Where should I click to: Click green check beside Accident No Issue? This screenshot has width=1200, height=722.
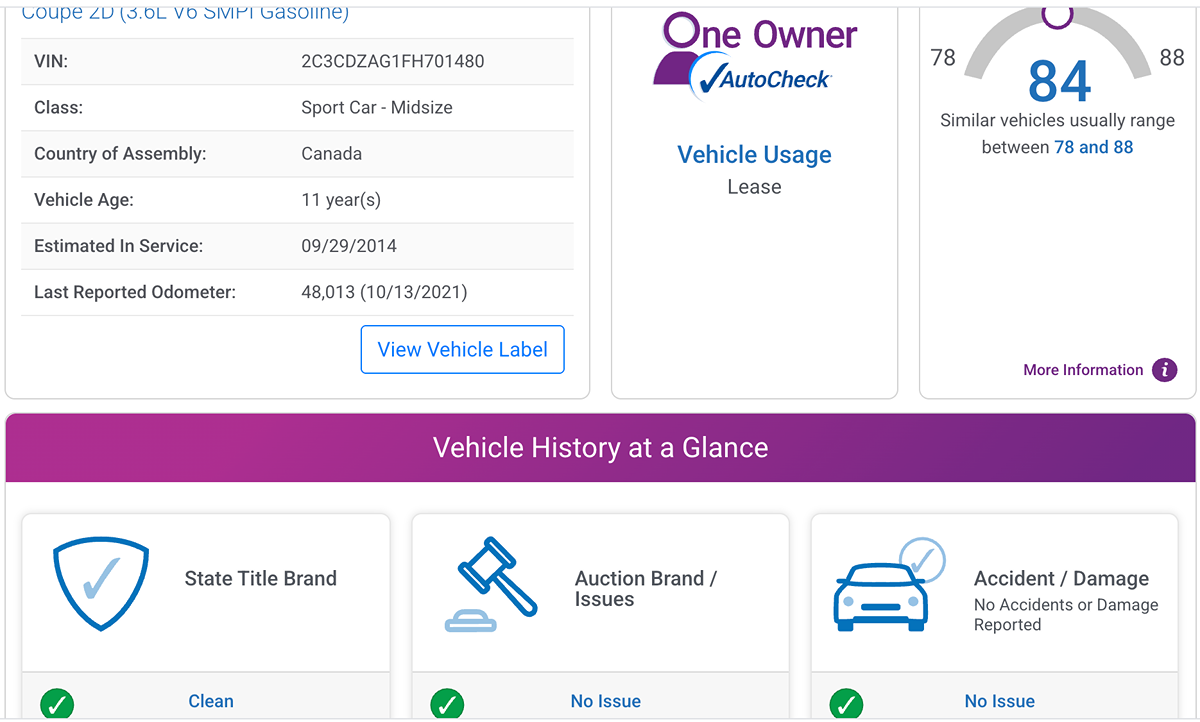pyautogui.click(x=846, y=705)
